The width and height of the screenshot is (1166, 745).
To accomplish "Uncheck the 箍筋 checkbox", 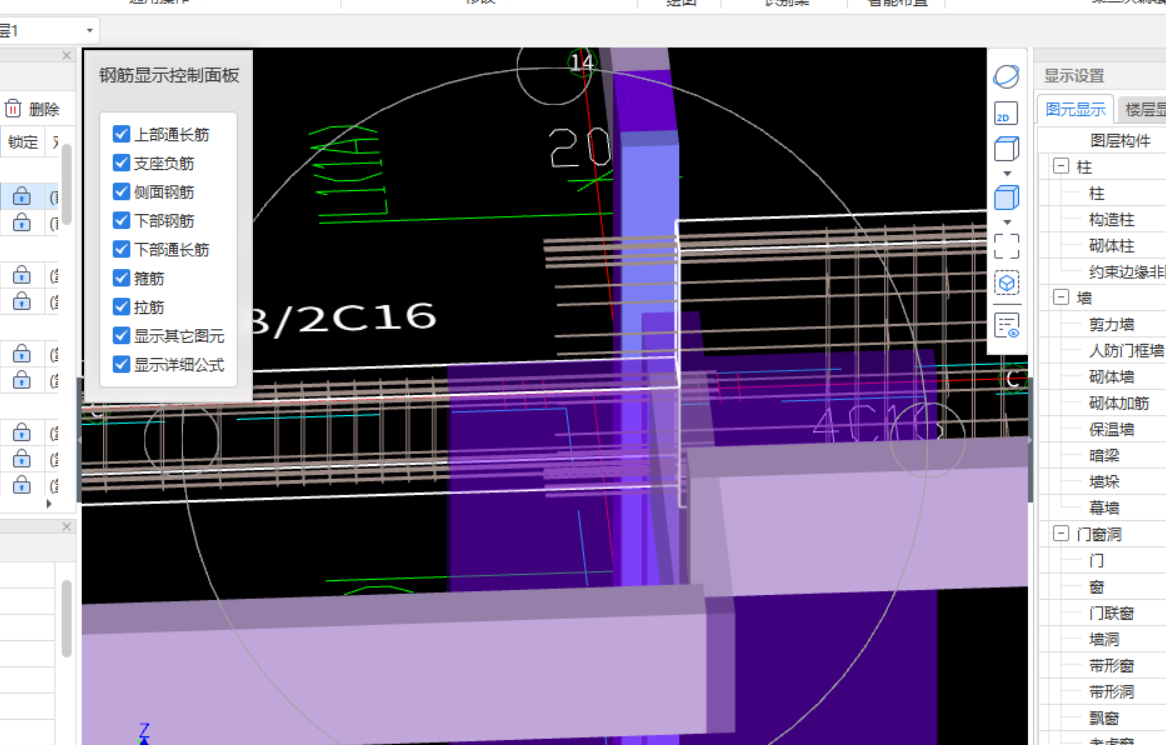I will [121, 278].
